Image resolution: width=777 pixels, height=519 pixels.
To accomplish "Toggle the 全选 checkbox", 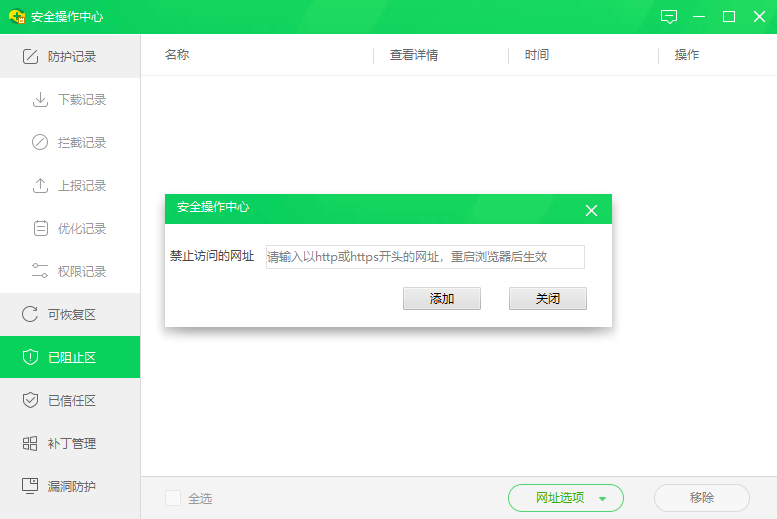I will pyautogui.click(x=173, y=498).
